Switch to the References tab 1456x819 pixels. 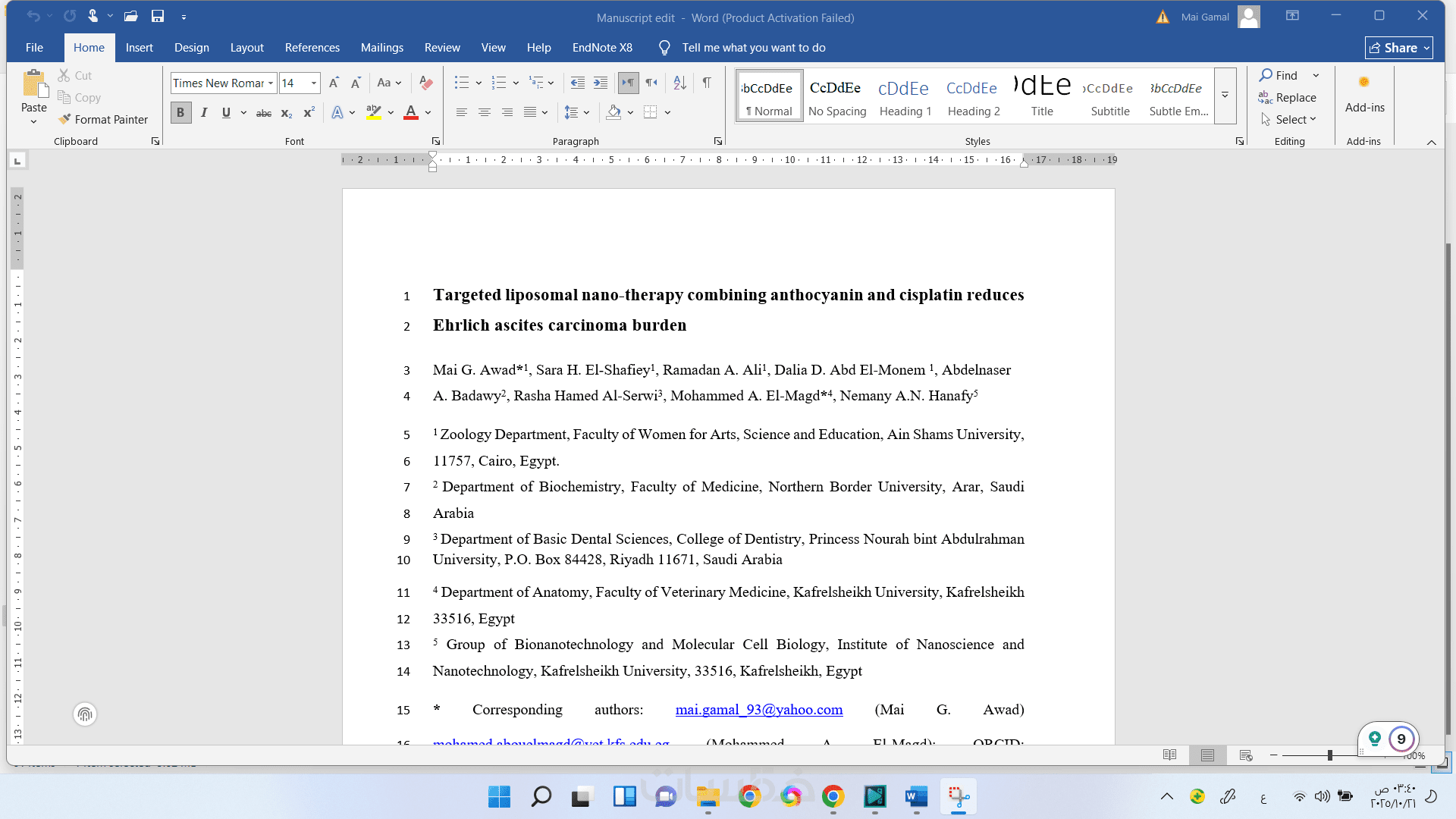(312, 47)
